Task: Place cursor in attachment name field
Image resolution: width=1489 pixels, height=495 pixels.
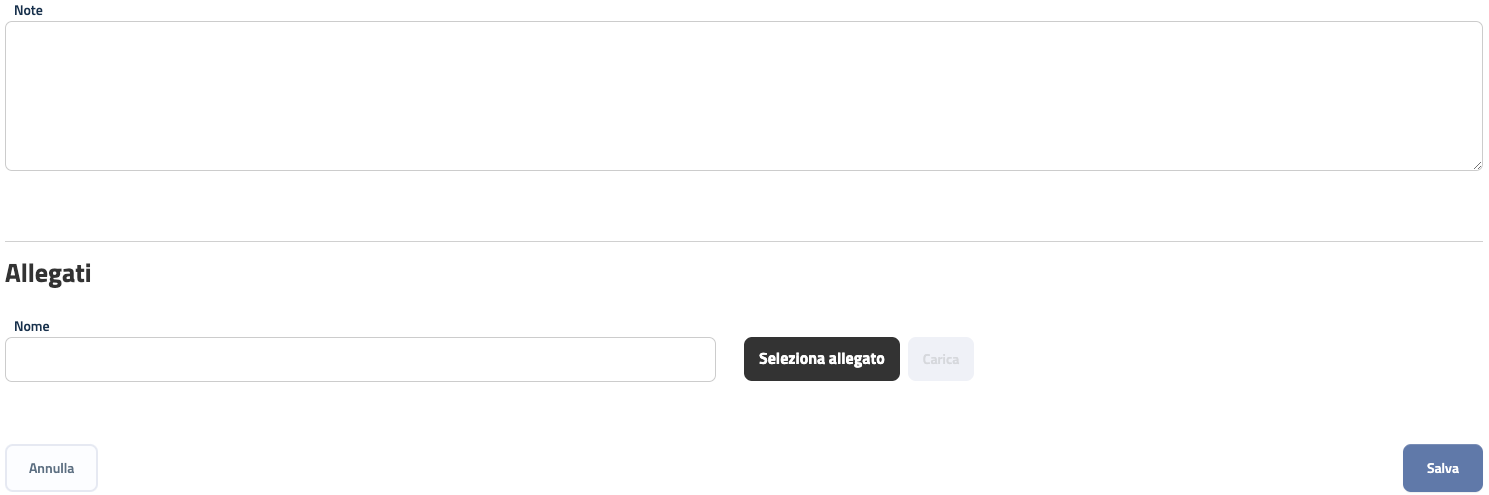Action: coord(360,359)
